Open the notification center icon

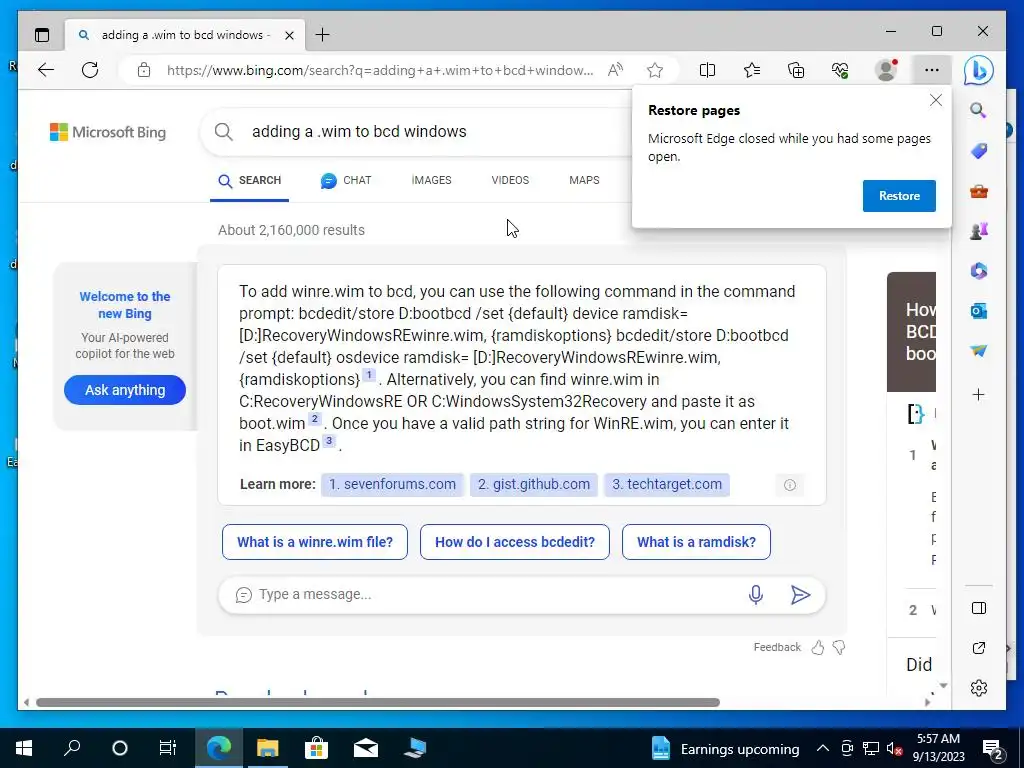[x=993, y=749]
